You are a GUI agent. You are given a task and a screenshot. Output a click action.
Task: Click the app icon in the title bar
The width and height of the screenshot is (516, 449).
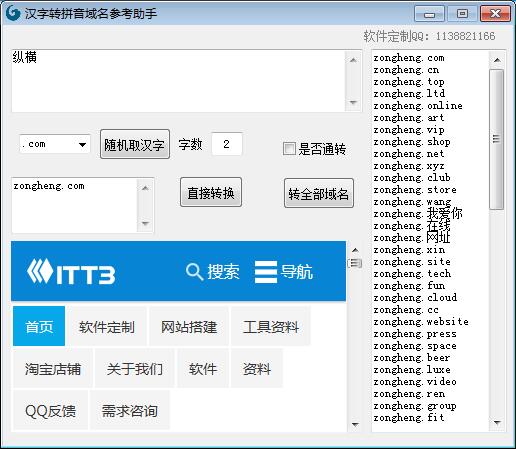[13, 13]
